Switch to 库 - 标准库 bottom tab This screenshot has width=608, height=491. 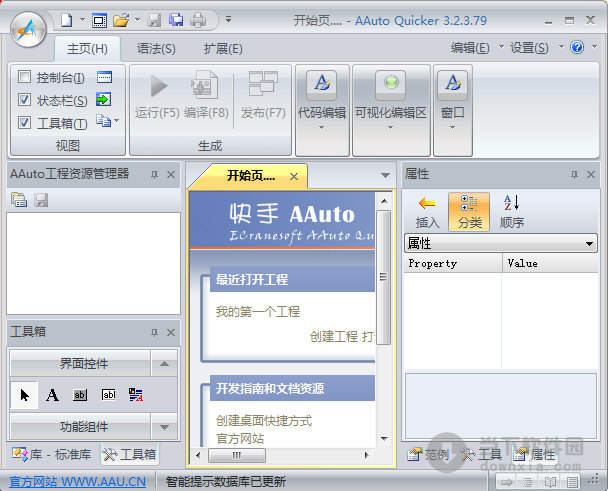(x=52, y=454)
